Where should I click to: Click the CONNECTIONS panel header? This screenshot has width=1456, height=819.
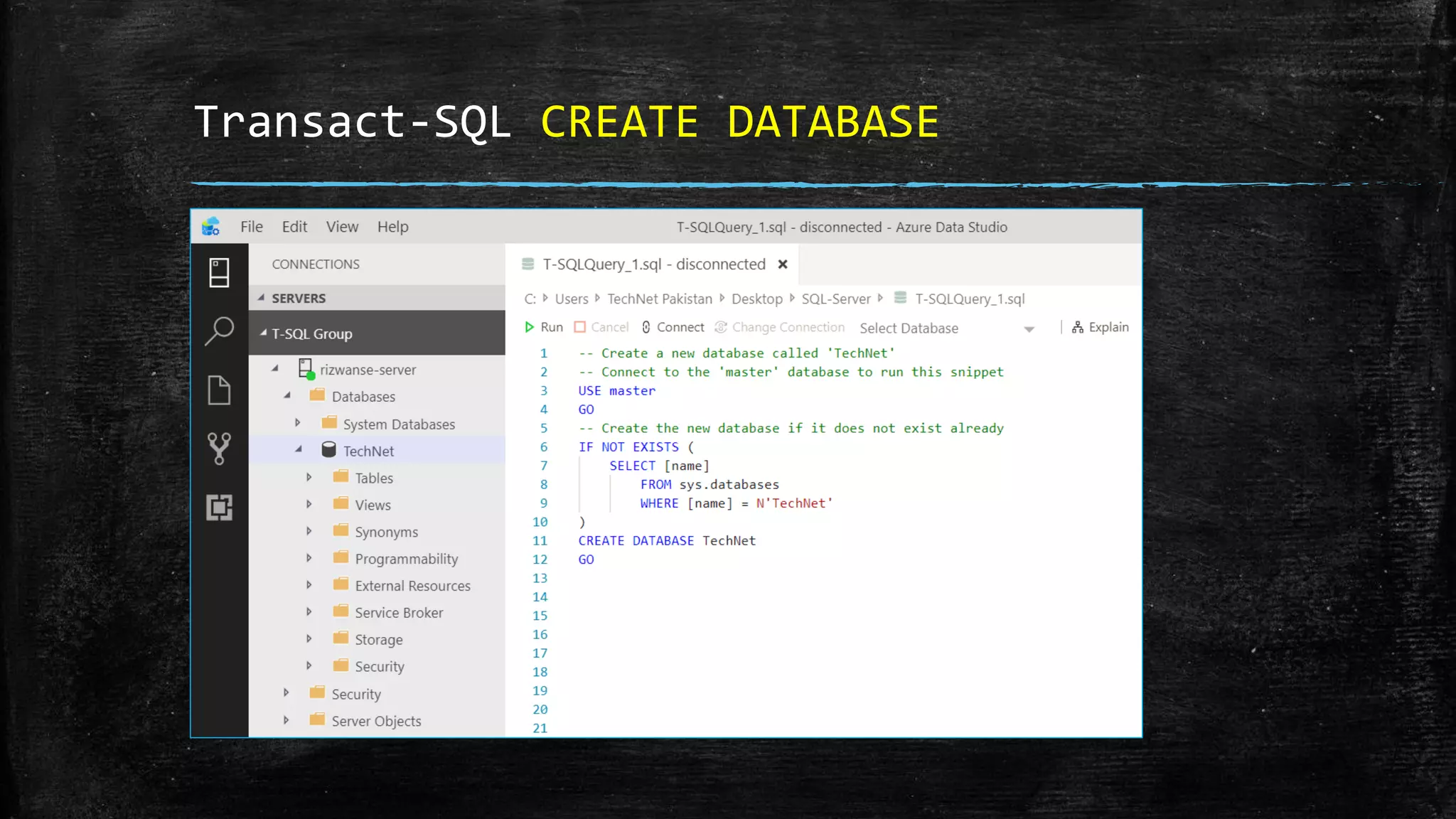tap(316, 264)
